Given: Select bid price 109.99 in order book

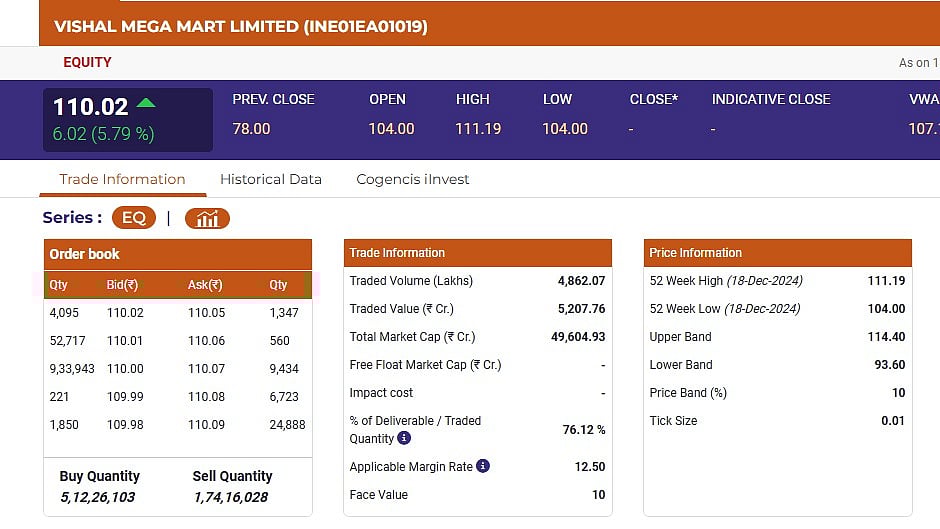Looking at the screenshot, I should pos(125,396).
